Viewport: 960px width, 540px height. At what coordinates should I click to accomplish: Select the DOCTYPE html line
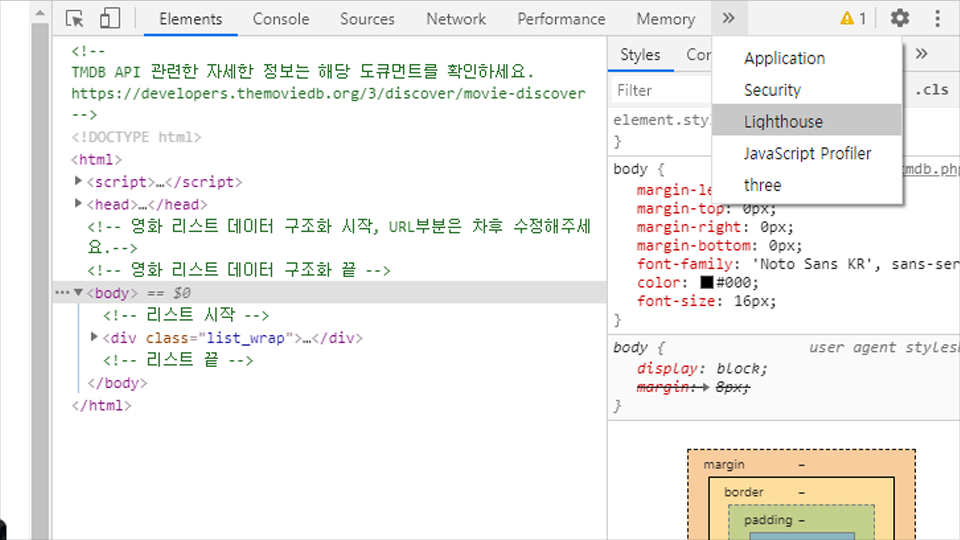136,137
